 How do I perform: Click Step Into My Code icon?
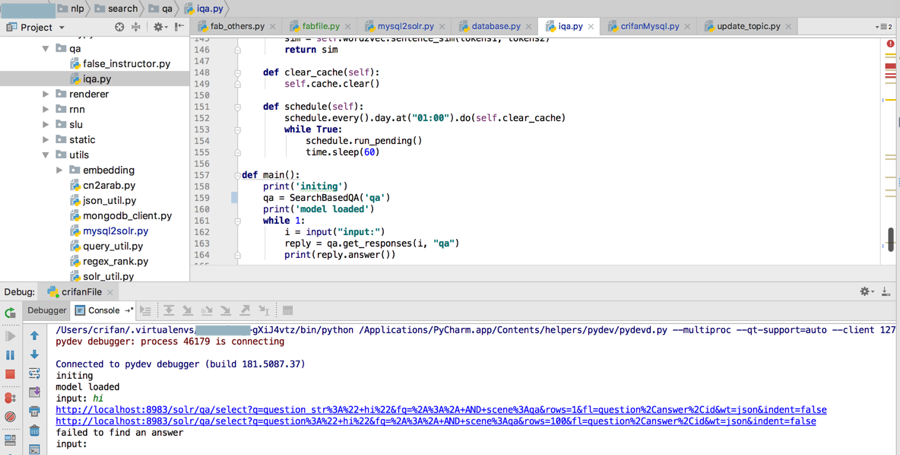pos(207,311)
